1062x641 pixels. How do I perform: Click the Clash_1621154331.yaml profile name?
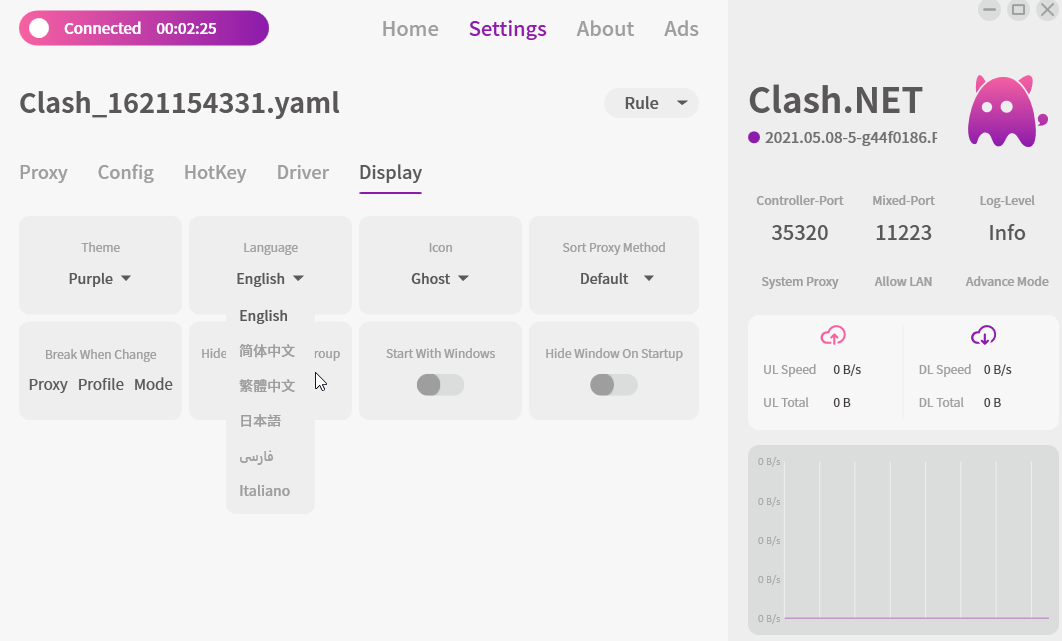click(179, 103)
